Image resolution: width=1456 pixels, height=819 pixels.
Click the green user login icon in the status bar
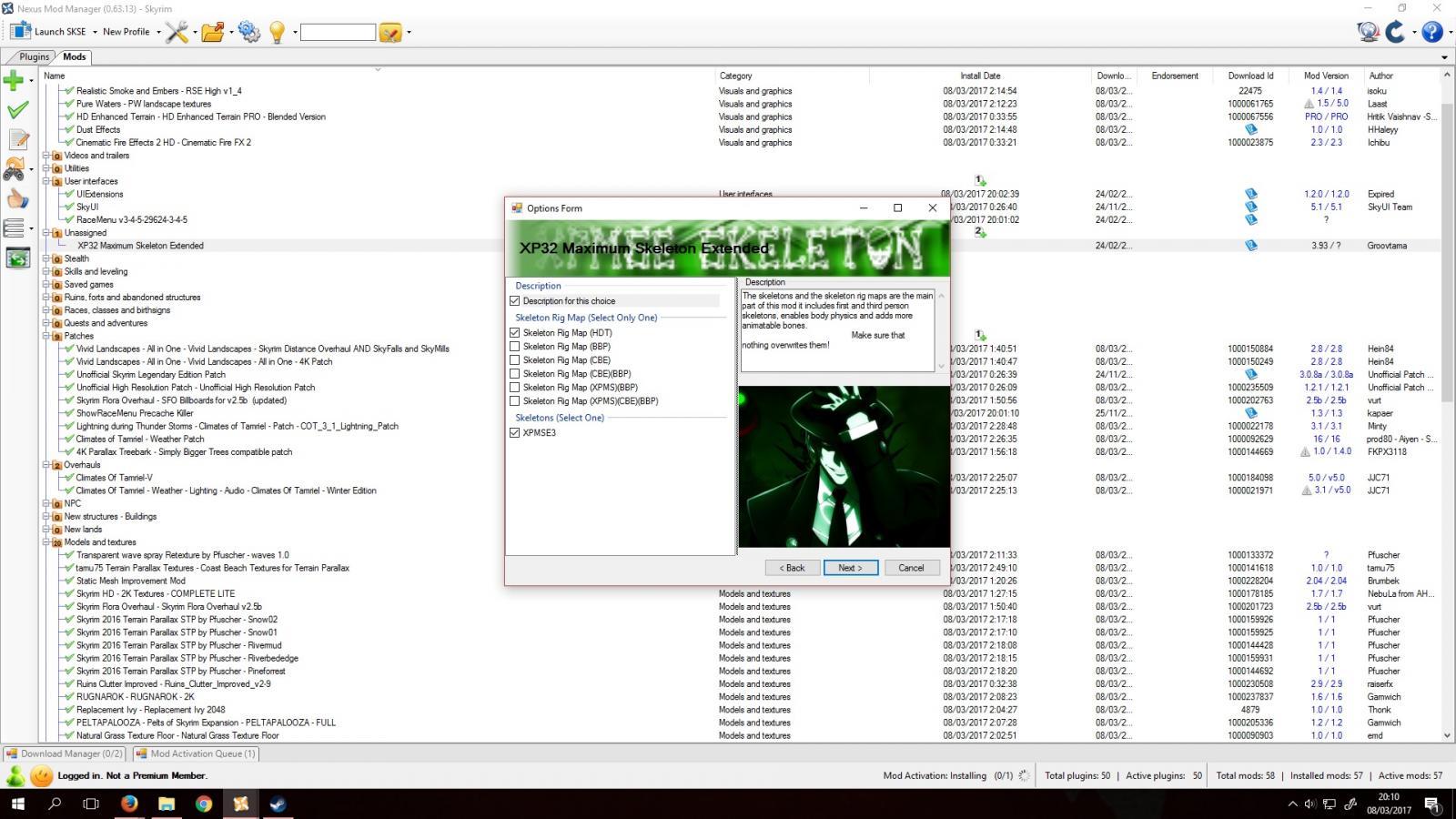pos(15,776)
